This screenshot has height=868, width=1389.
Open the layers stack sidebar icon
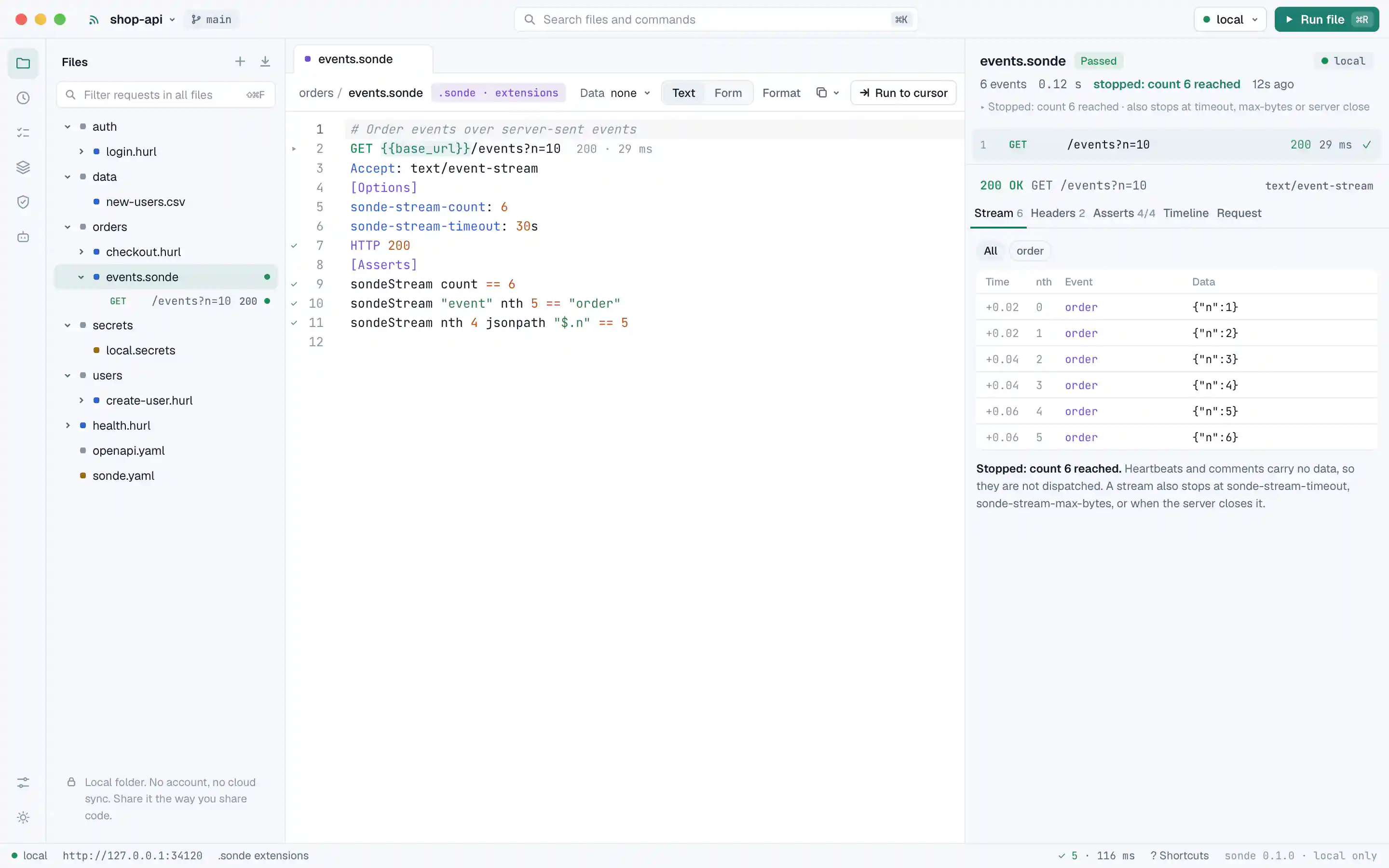pyautogui.click(x=23, y=168)
